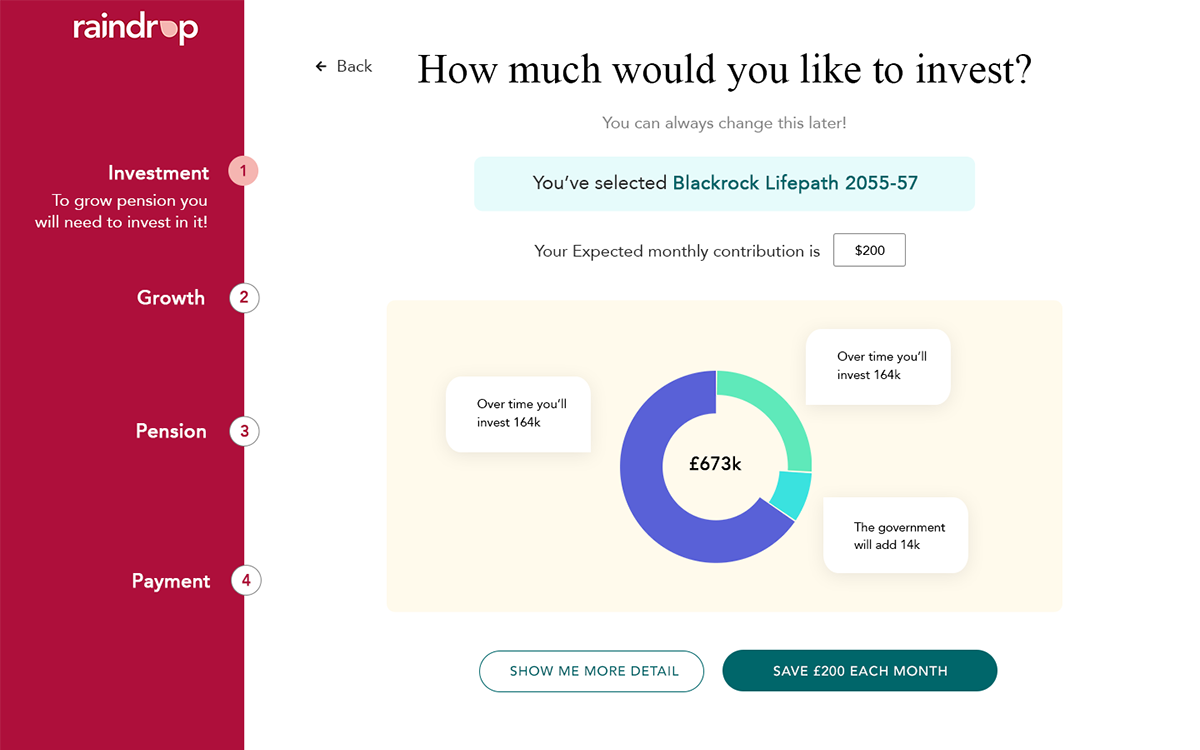
Task: Click the back arrow icon
Action: pos(321,66)
